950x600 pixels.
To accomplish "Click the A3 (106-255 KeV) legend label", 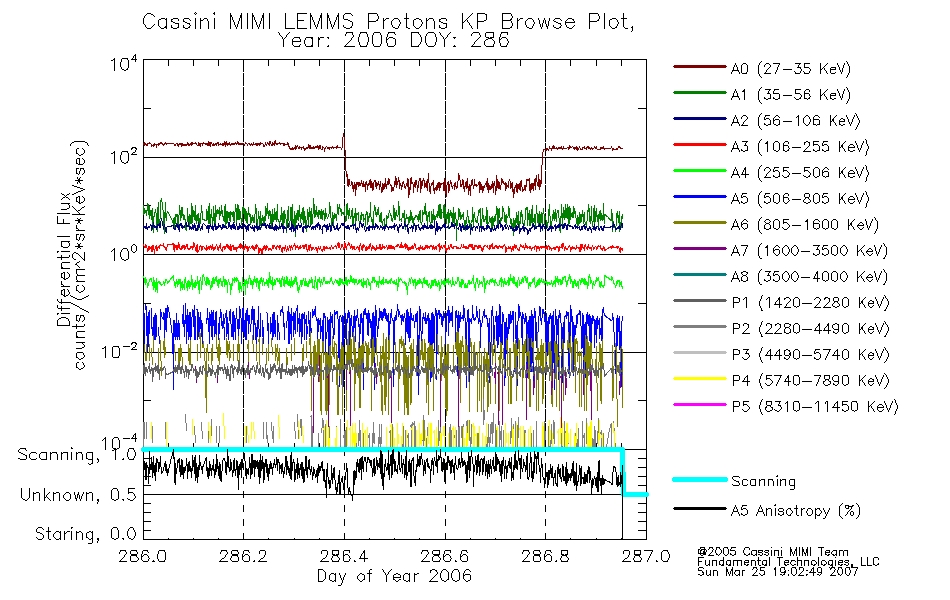I will (x=800, y=147).
